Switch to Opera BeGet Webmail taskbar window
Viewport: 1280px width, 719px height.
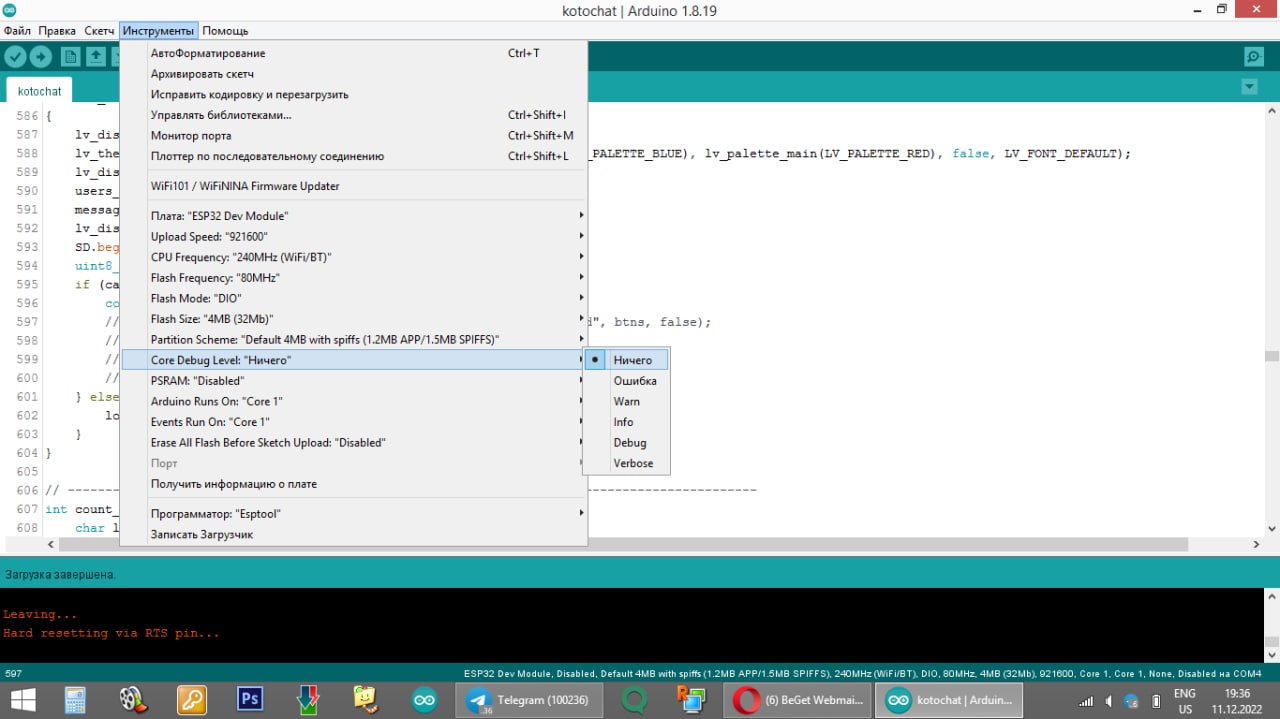797,698
